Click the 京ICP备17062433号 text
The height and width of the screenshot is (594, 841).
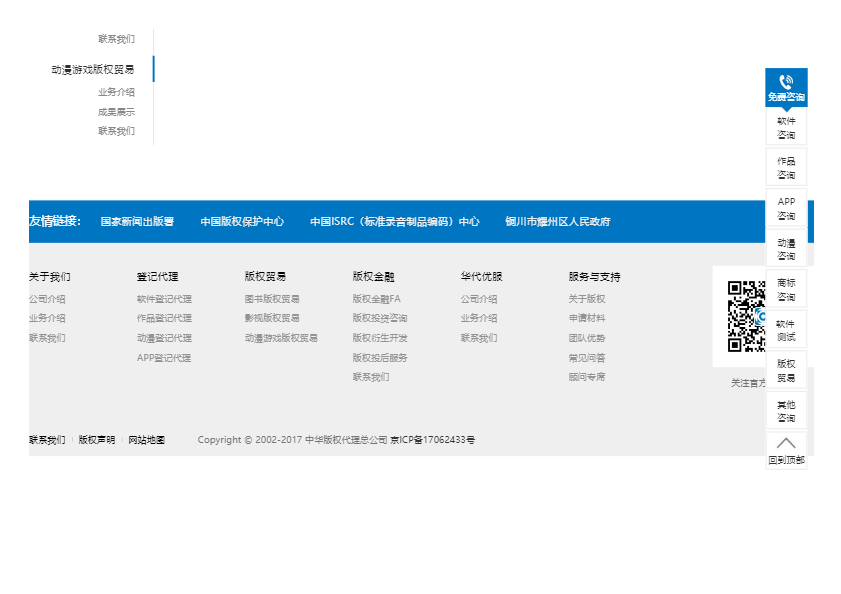(433, 440)
